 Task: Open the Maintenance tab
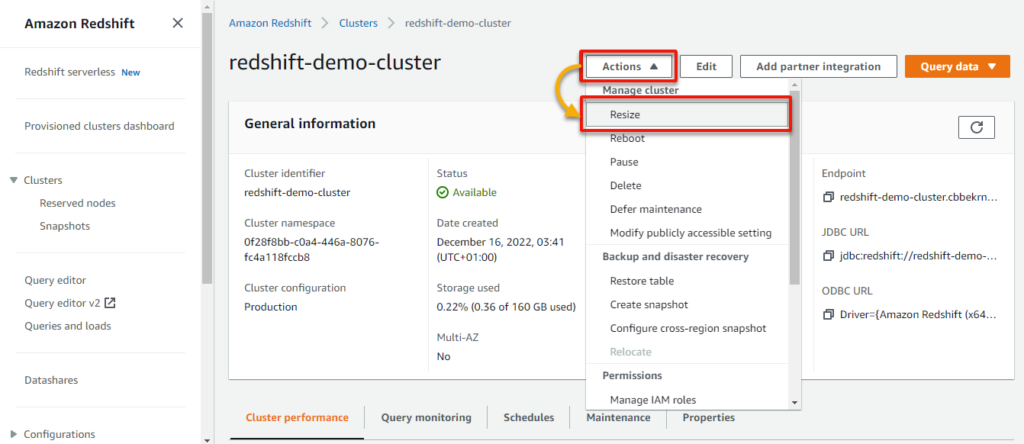pyautogui.click(x=618, y=418)
